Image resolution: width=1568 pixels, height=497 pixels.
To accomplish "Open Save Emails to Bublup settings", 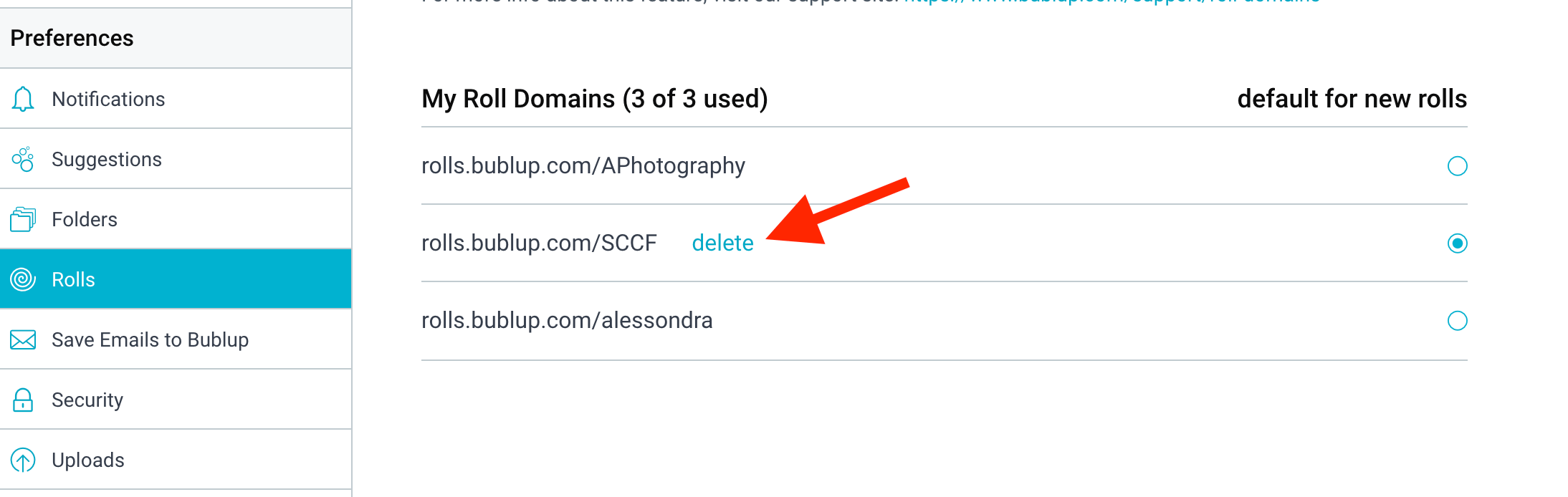I will 176,339.
